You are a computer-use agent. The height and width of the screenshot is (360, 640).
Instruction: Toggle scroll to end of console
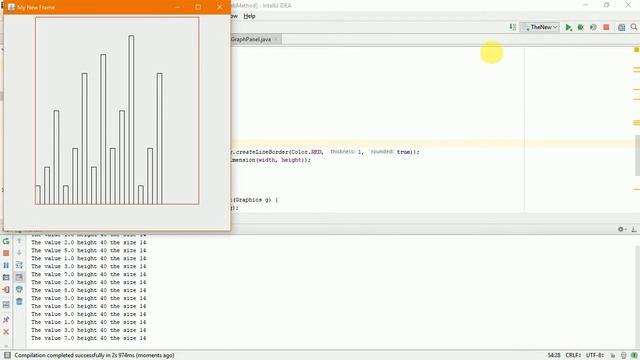pyautogui.click(x=19, y=277)
